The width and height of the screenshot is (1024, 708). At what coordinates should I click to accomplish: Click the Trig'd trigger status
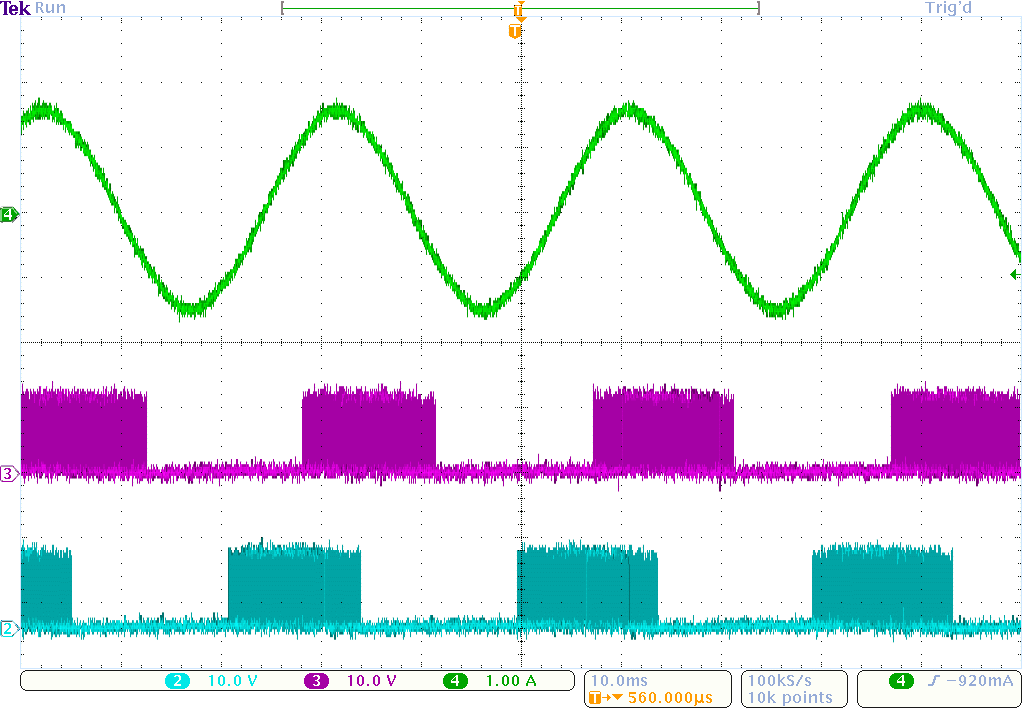coord(948,8)
